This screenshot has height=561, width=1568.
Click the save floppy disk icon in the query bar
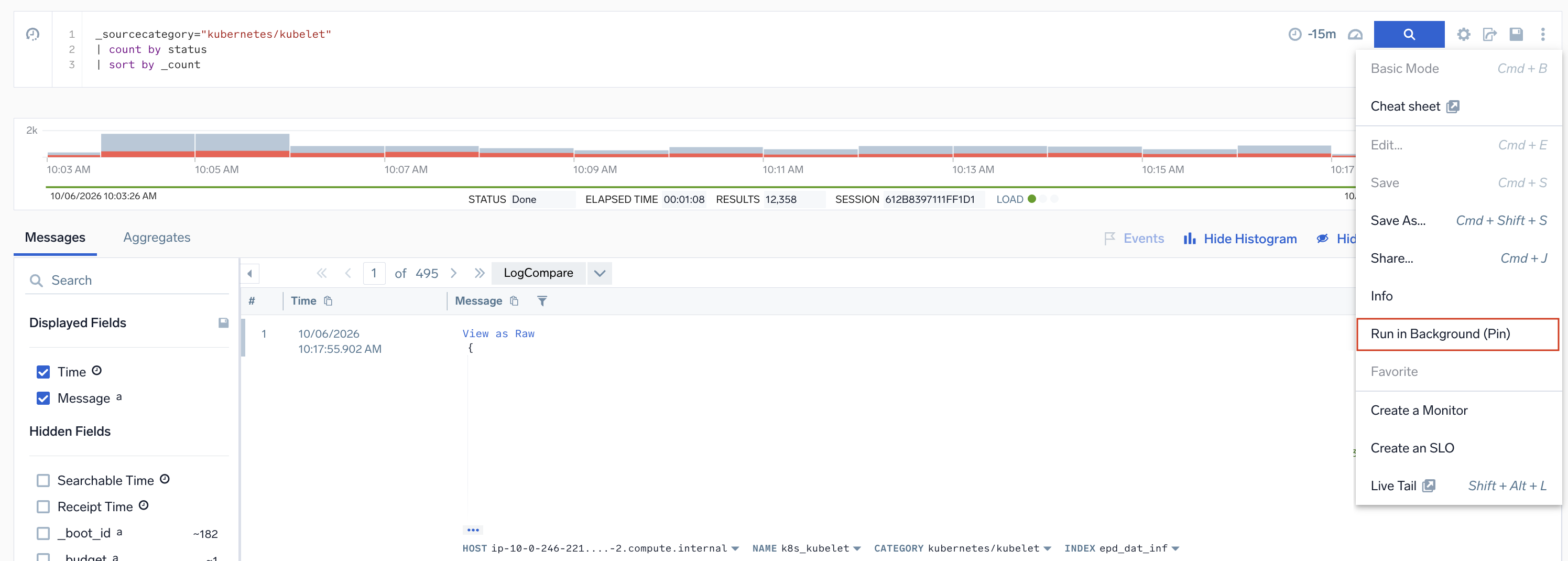pyautogui.click(x=1516, y=34)
